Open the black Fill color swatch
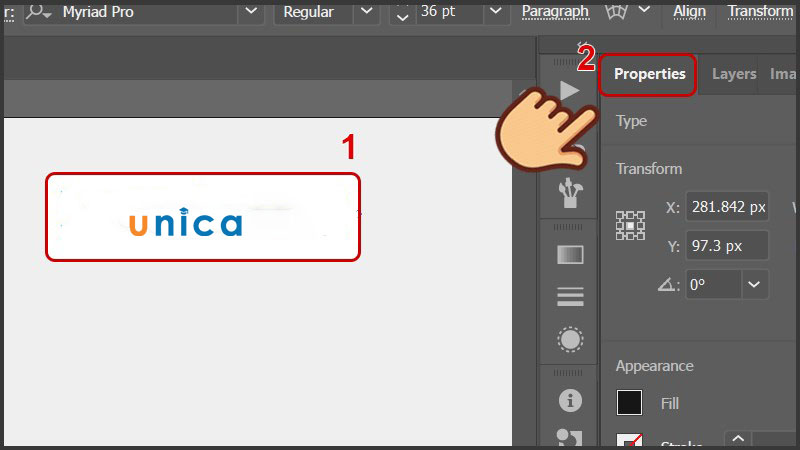The width and height of the screenshot is (800, 450). 629,403
